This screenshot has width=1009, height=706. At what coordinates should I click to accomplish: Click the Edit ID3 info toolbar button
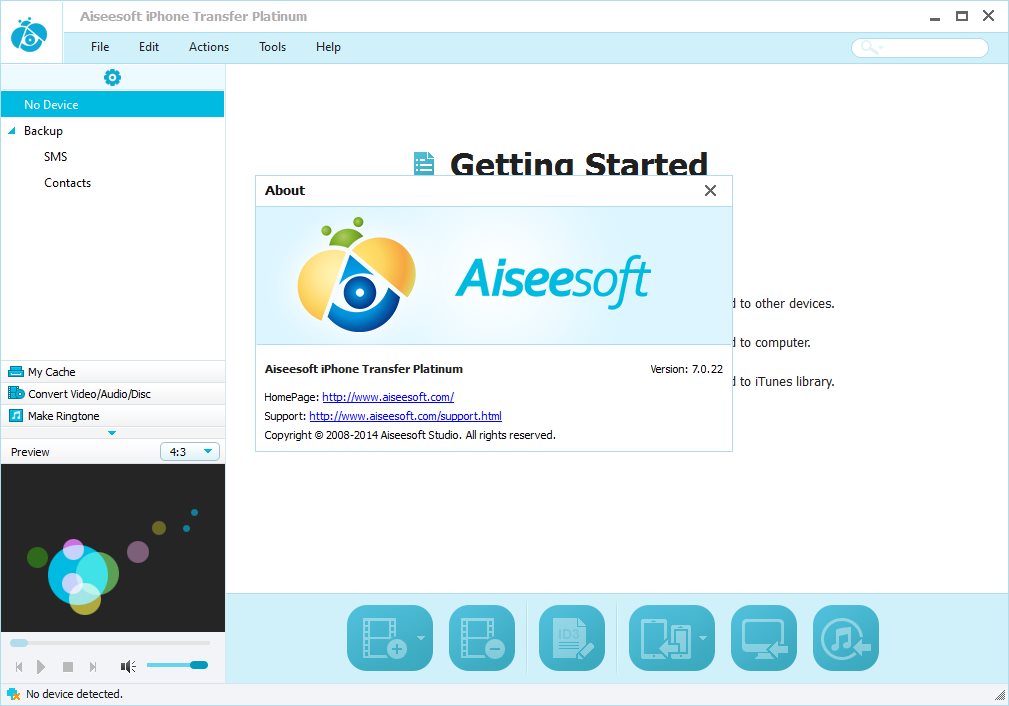tap(572, 638)
